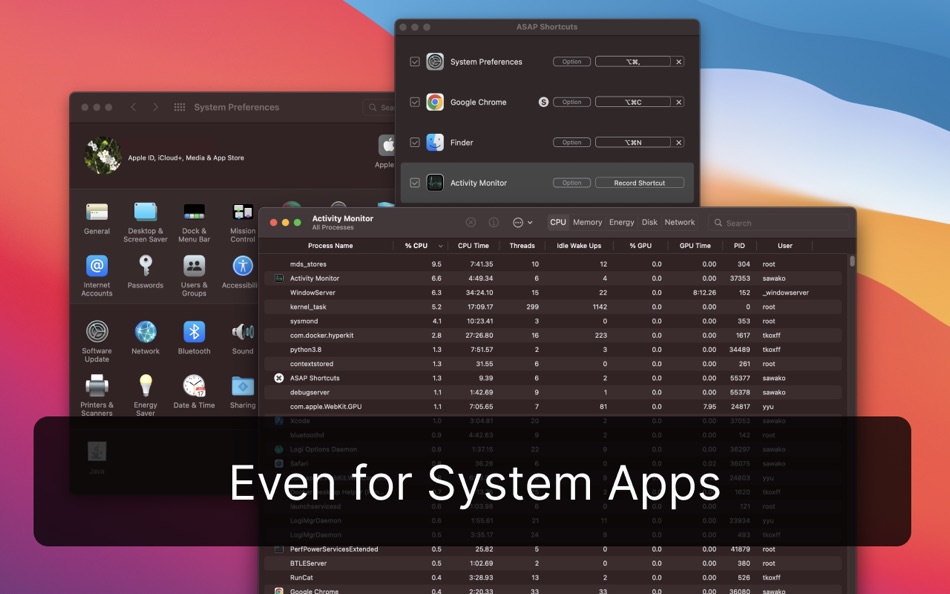Sort by PID column header
Image resolution: width=950 pixels, height=594 pixels.
(739, 245)
